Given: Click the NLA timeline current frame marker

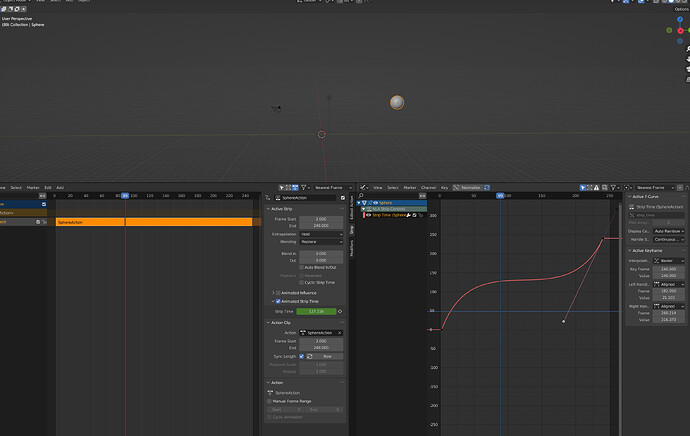Looking at the screenshot, I should (125, 195).
